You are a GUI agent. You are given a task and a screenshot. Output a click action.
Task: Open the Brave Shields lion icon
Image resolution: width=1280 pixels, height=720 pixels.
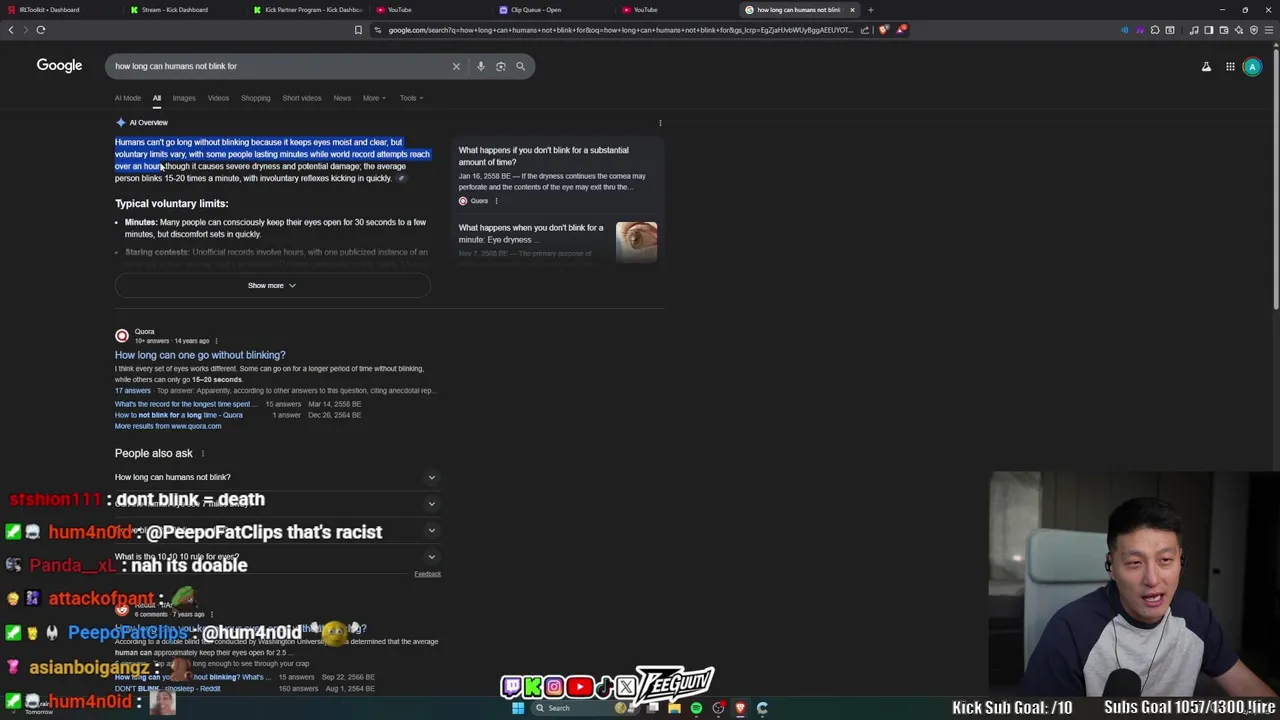[884, 30]
